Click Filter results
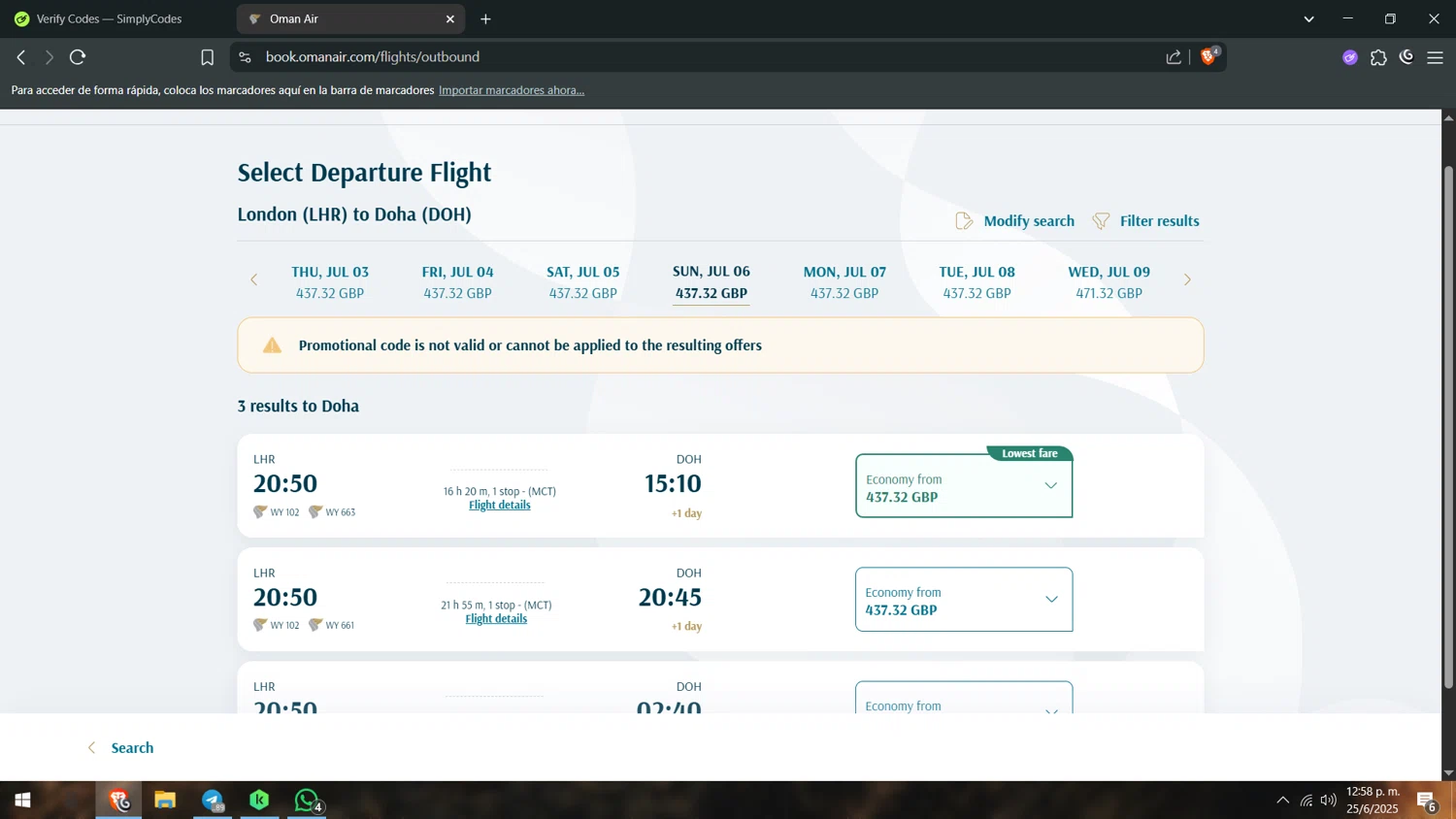 pyautogui.click(x=1145, y=221)
